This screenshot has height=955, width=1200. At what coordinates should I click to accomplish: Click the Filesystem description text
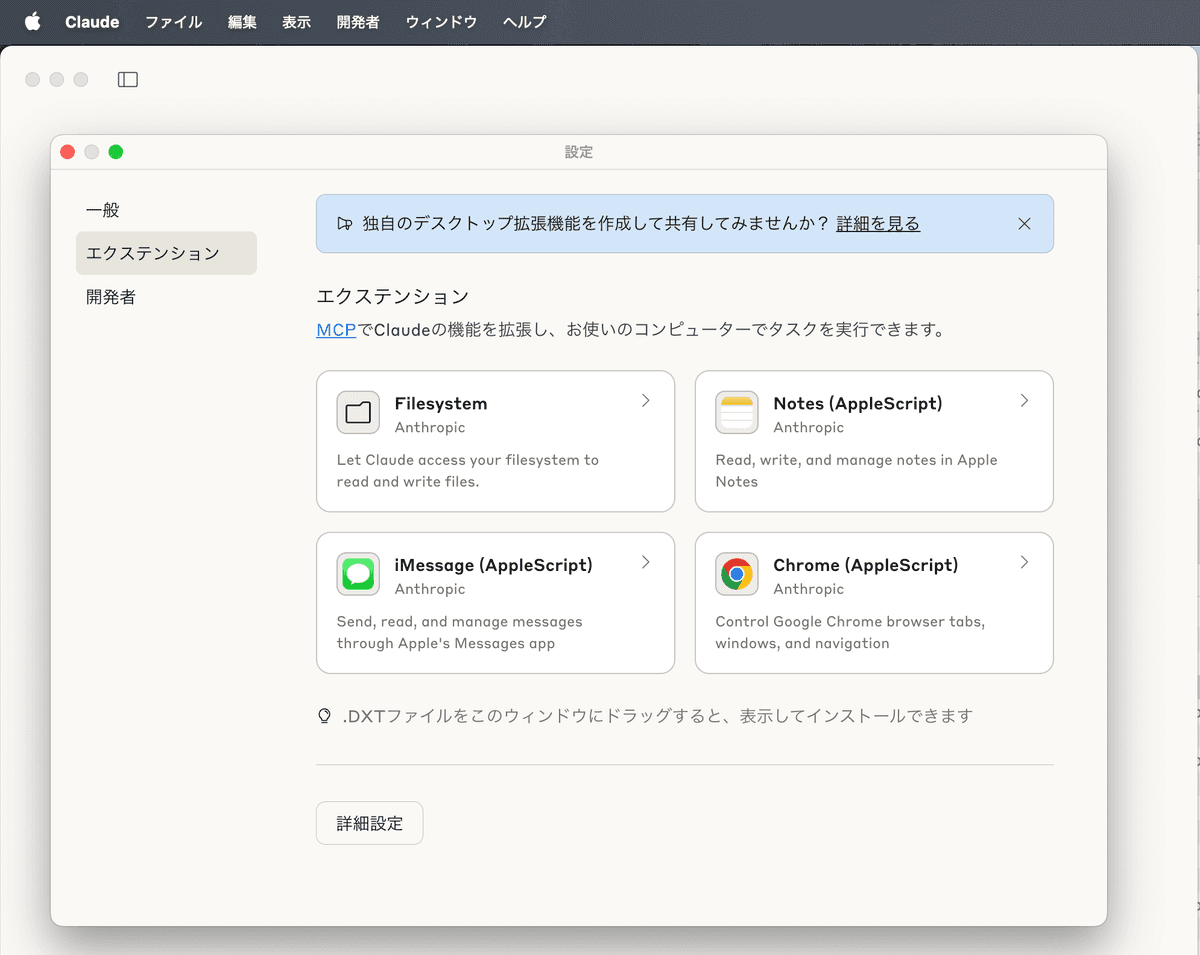pyautogui.click(x=468, y=470)
